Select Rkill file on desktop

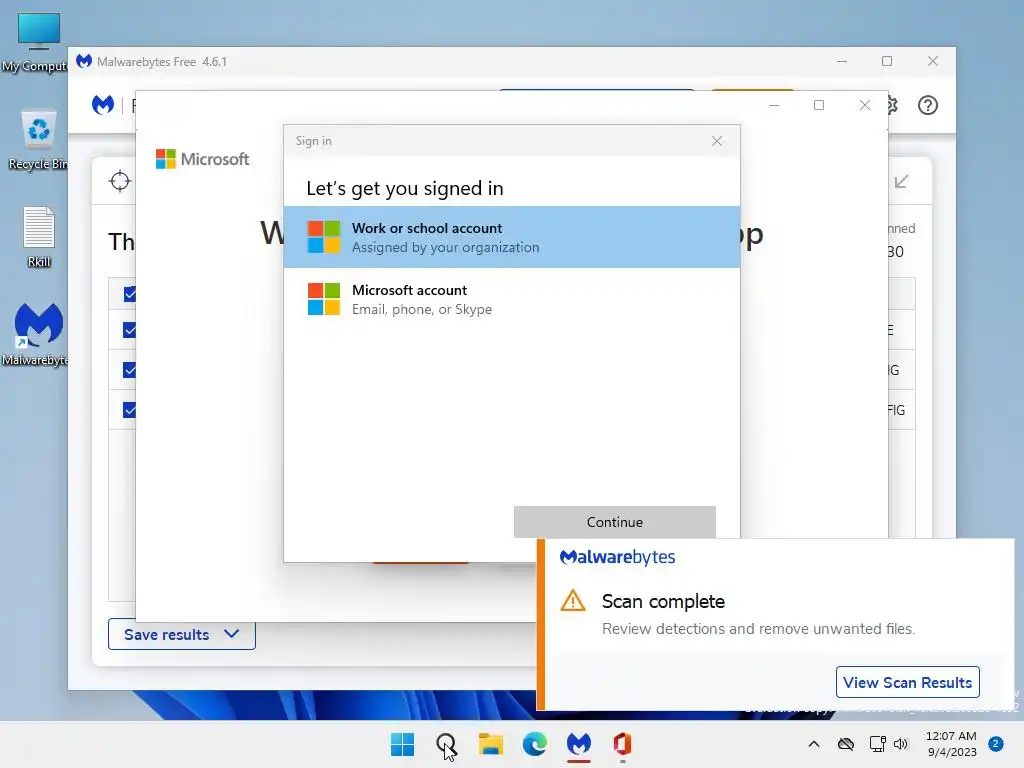[x=39, y=236]
